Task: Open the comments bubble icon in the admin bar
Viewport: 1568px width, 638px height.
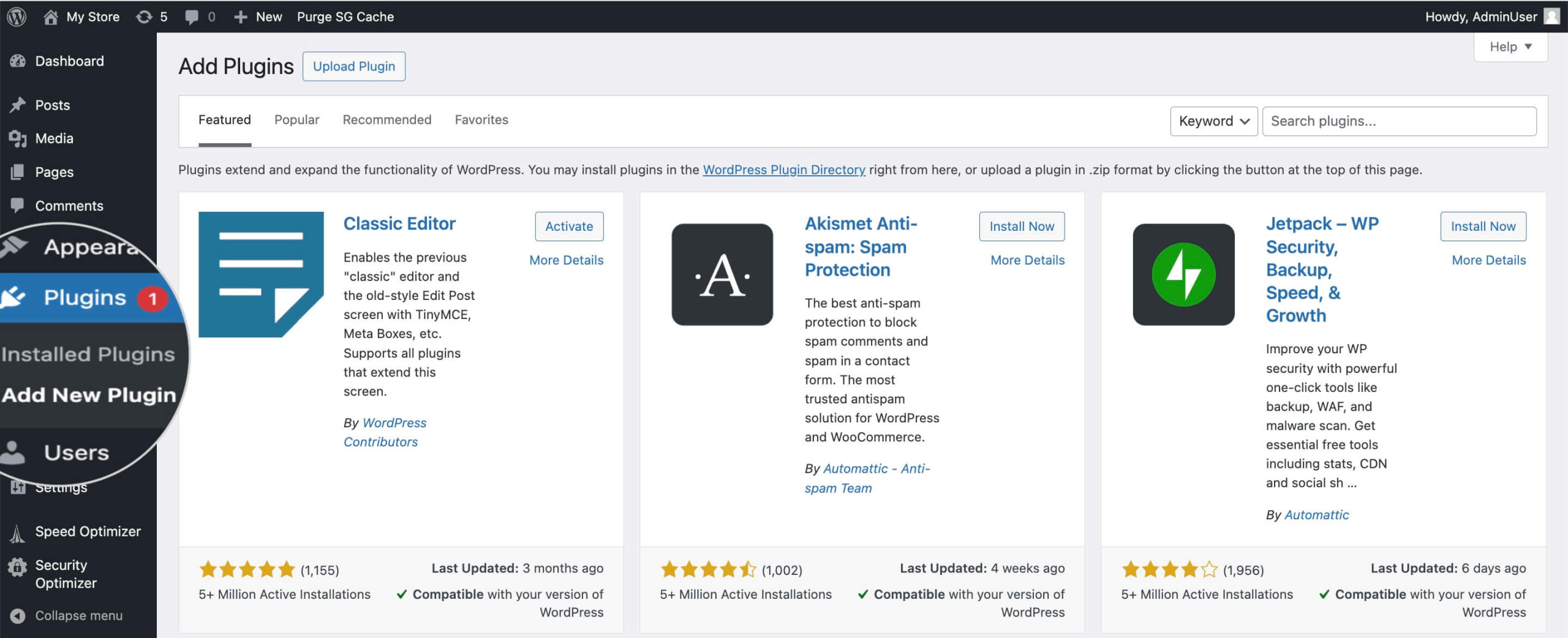Action: (x=192, y=17)
